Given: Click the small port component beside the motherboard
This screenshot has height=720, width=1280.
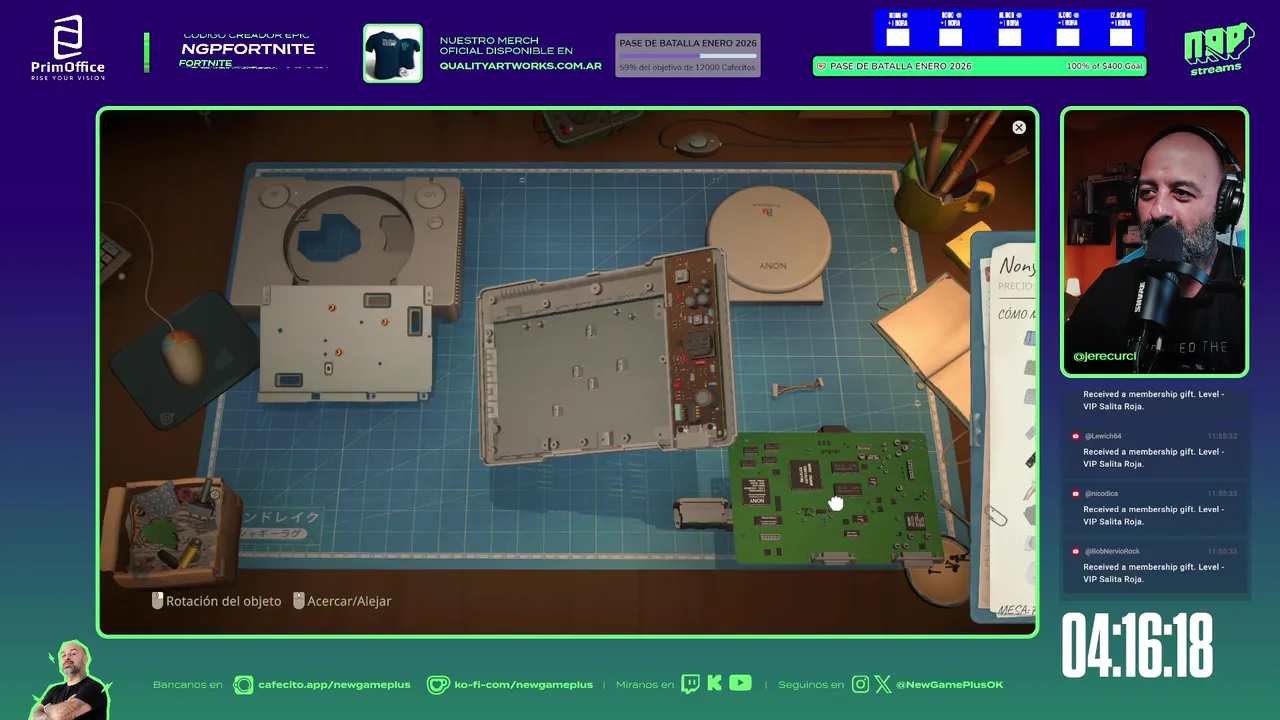Looking at the screenshot, I should click(x=701, y=513).
